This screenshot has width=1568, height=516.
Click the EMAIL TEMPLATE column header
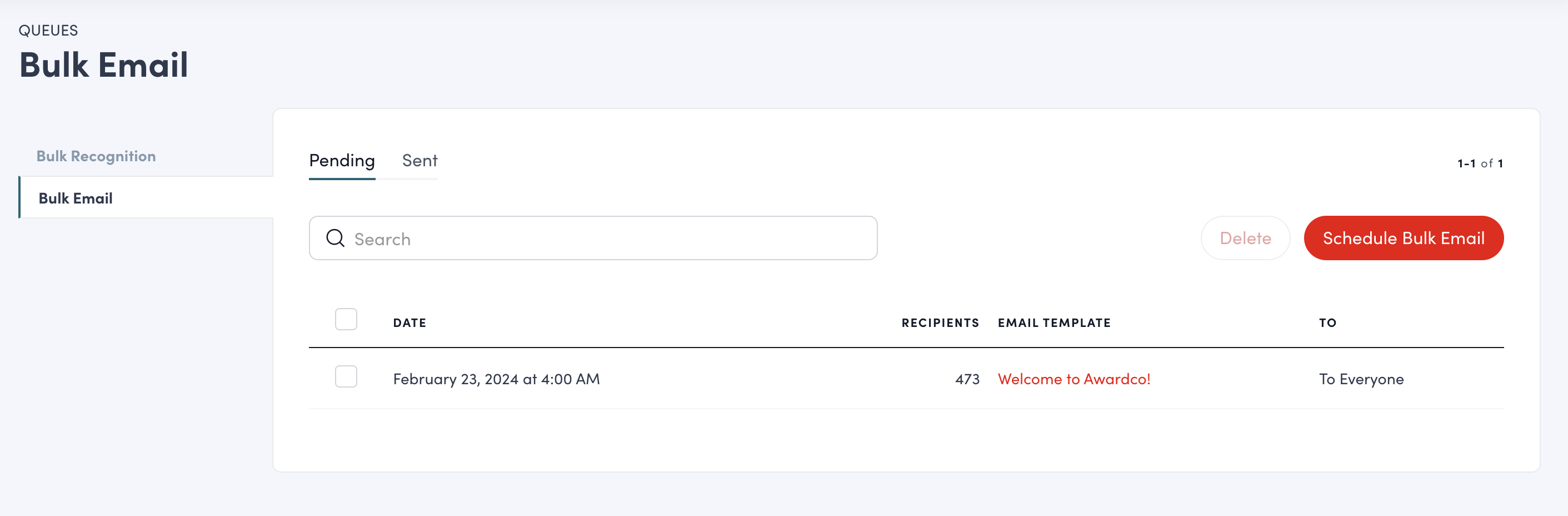pyautogui.click(x=1054, y=323)
